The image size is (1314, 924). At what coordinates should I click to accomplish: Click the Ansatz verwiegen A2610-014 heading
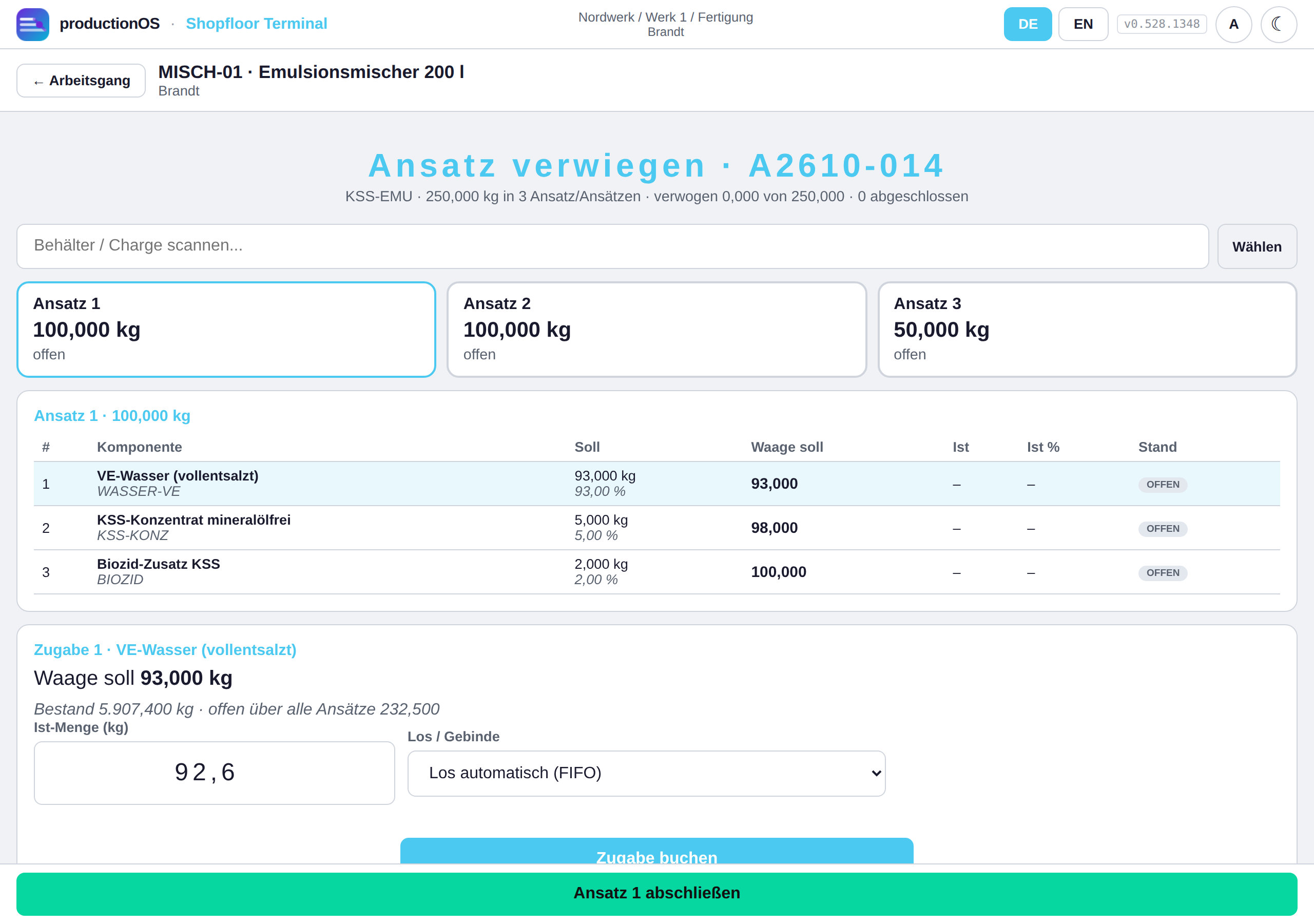656,165
